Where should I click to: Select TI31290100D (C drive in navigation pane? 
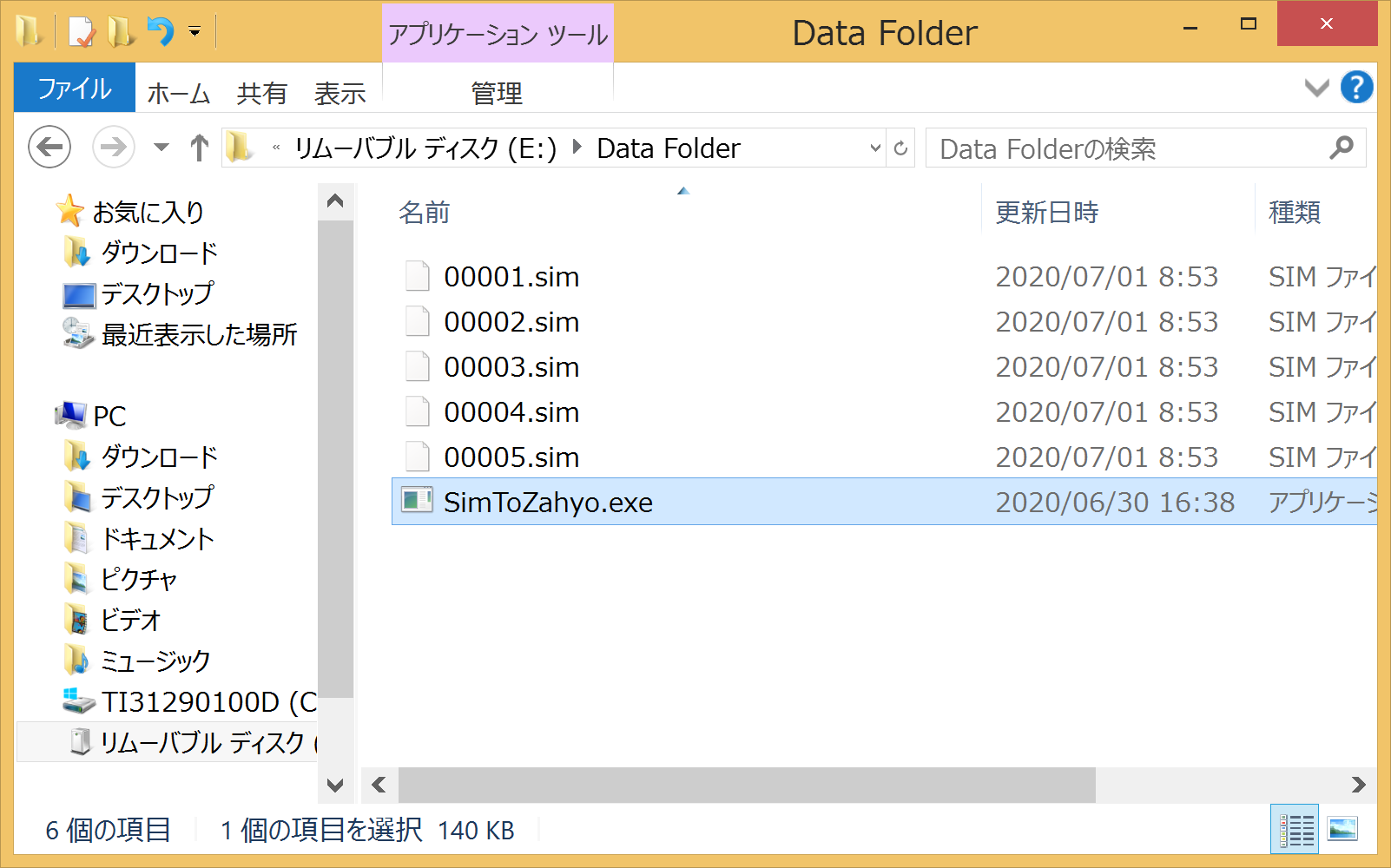point(209,701)
